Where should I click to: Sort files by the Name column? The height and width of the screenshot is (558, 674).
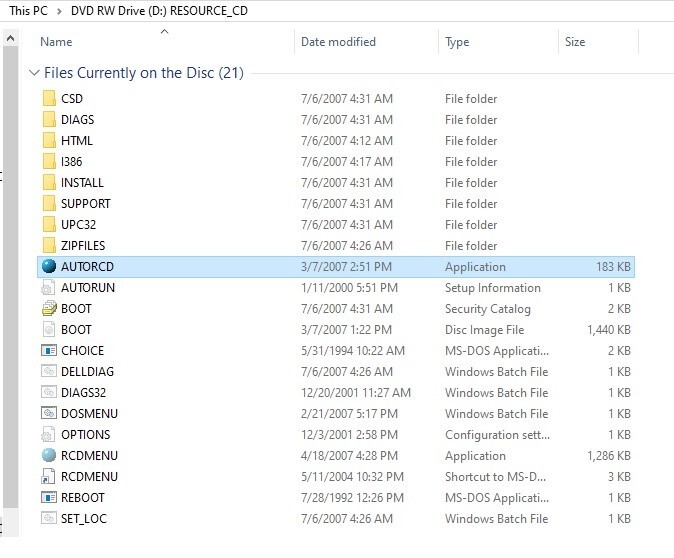(56, 42)
